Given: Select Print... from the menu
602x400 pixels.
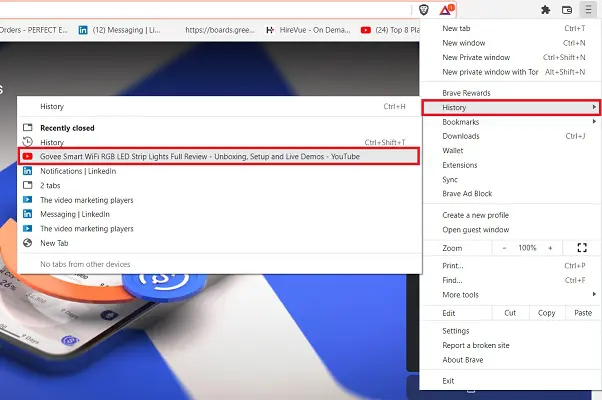Looking at the screenshot, I should (x=511, y=266).
